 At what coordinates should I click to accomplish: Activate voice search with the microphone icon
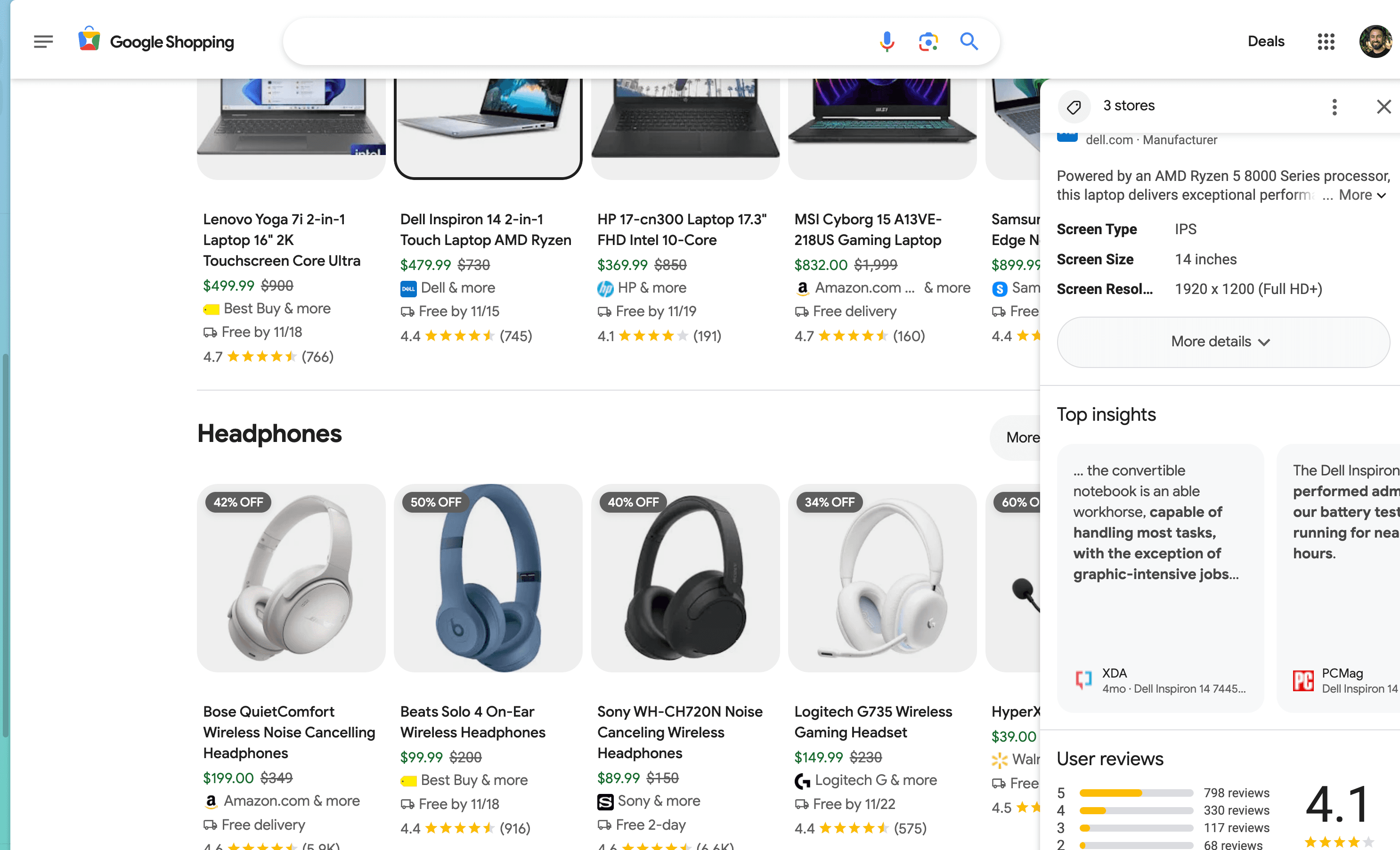(x=887, y=41)
